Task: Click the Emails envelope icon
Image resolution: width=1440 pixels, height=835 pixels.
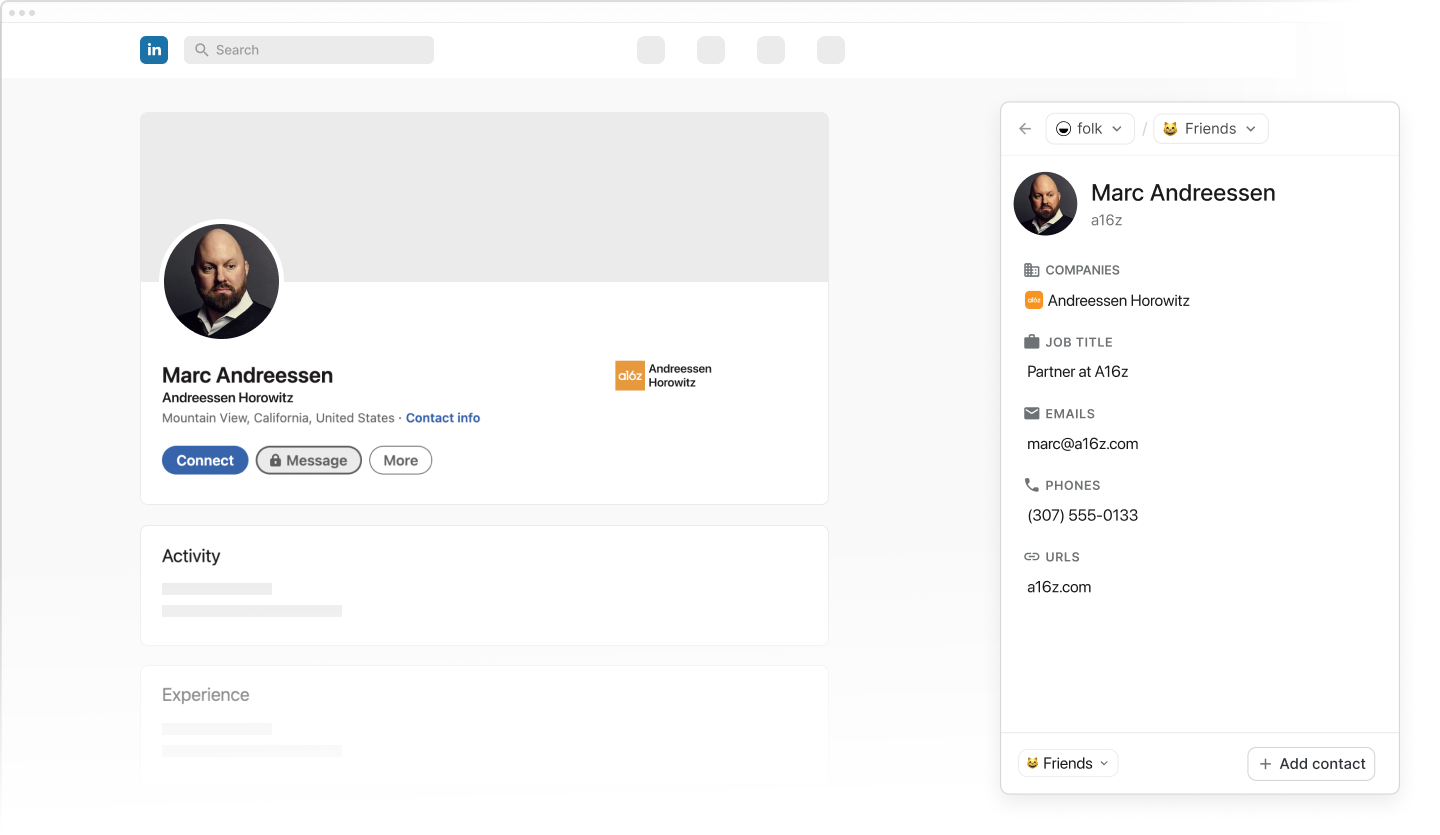Action: [x=1032, y=413]
